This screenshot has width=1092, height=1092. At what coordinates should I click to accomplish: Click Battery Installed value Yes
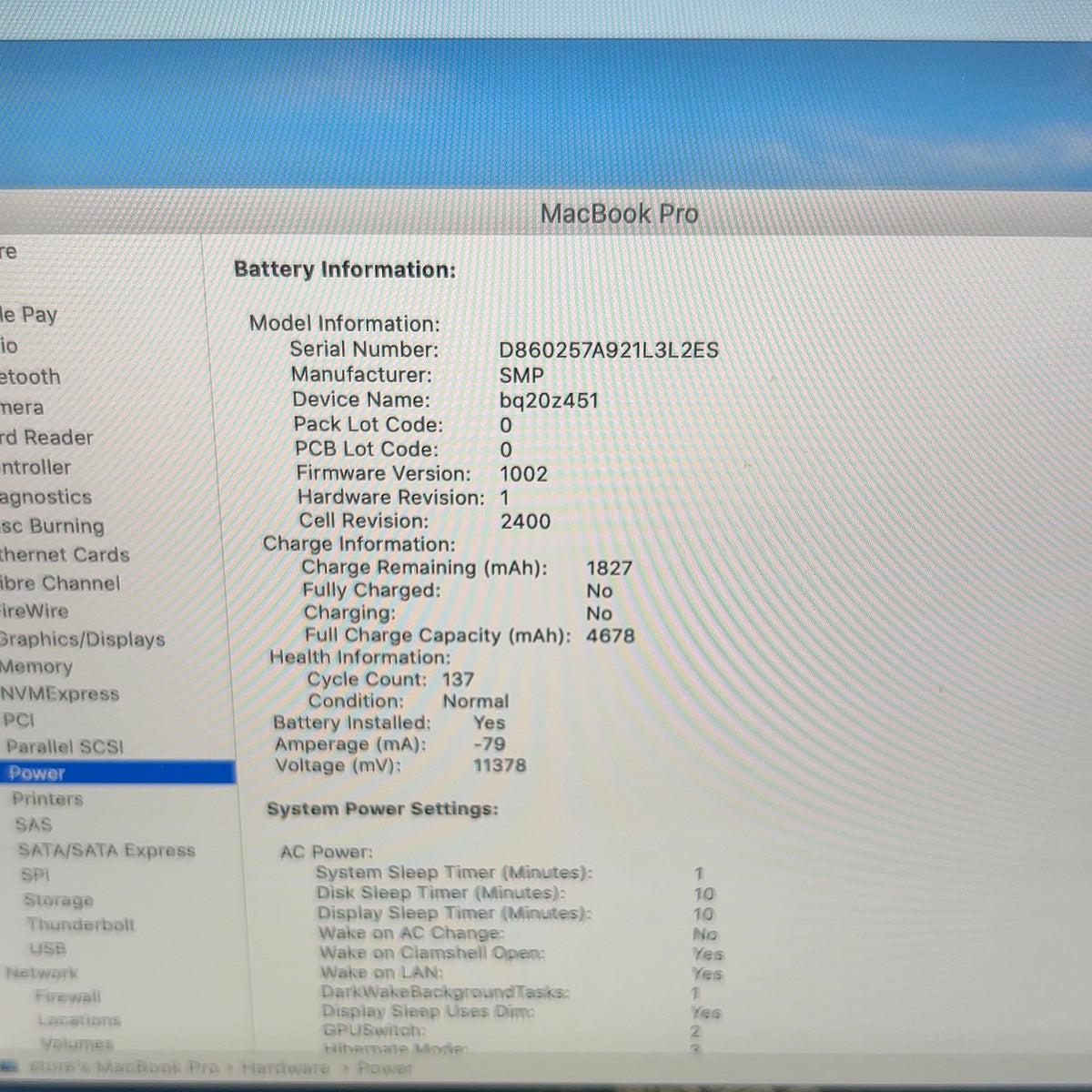tap(489, 723)
